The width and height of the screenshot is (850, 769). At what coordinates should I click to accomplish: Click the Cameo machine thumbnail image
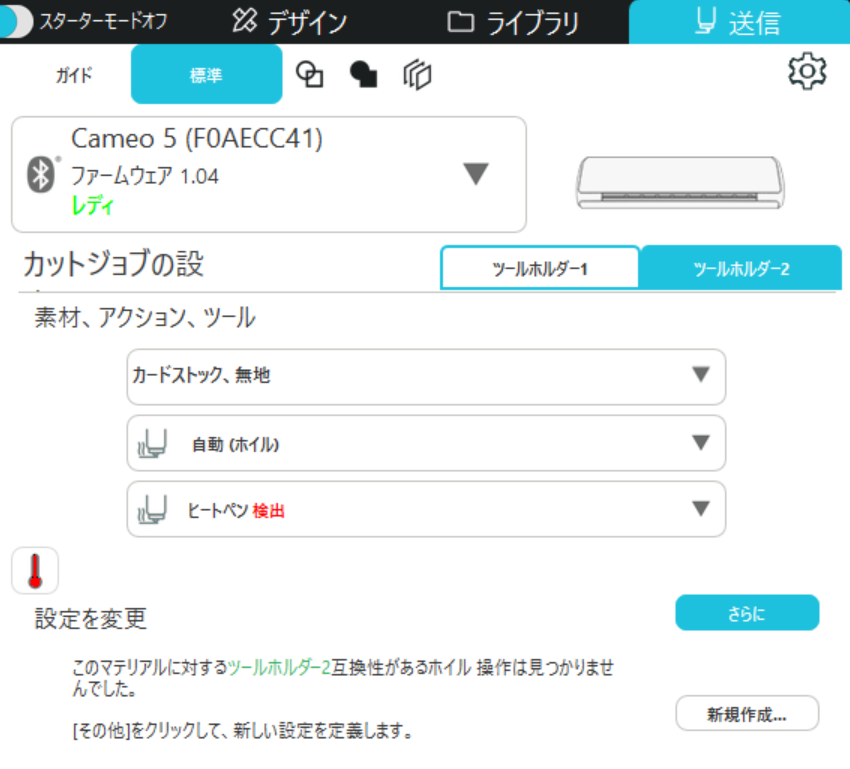[x=680, y=183]
